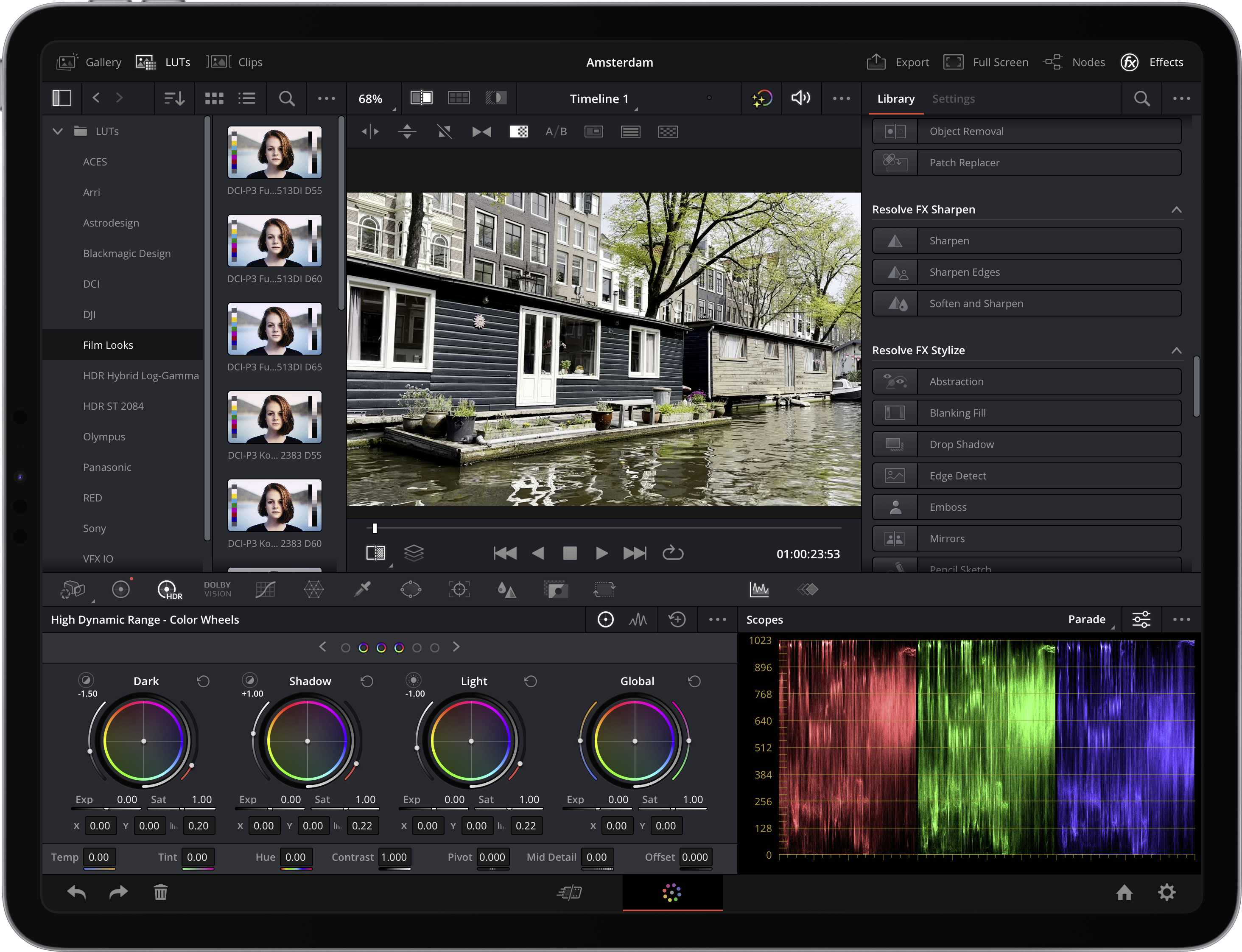Toggle the sidebar panel visibility
Image resolution: width=1242 pixels, height=952 pixels.
click(62, 98)
